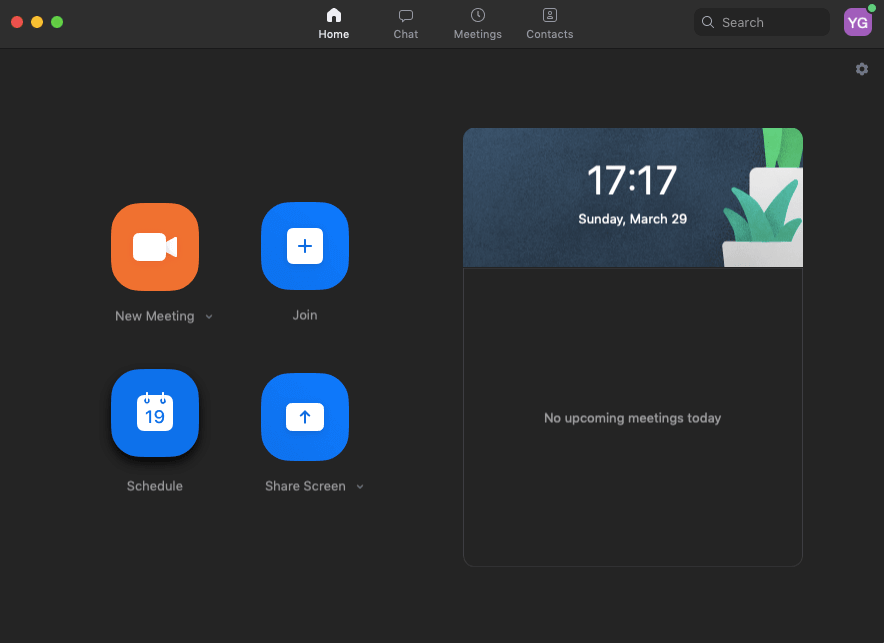Open the YG profile avatar
The width and height of the screenshot is (884, 643).
[x=858, y=23]
